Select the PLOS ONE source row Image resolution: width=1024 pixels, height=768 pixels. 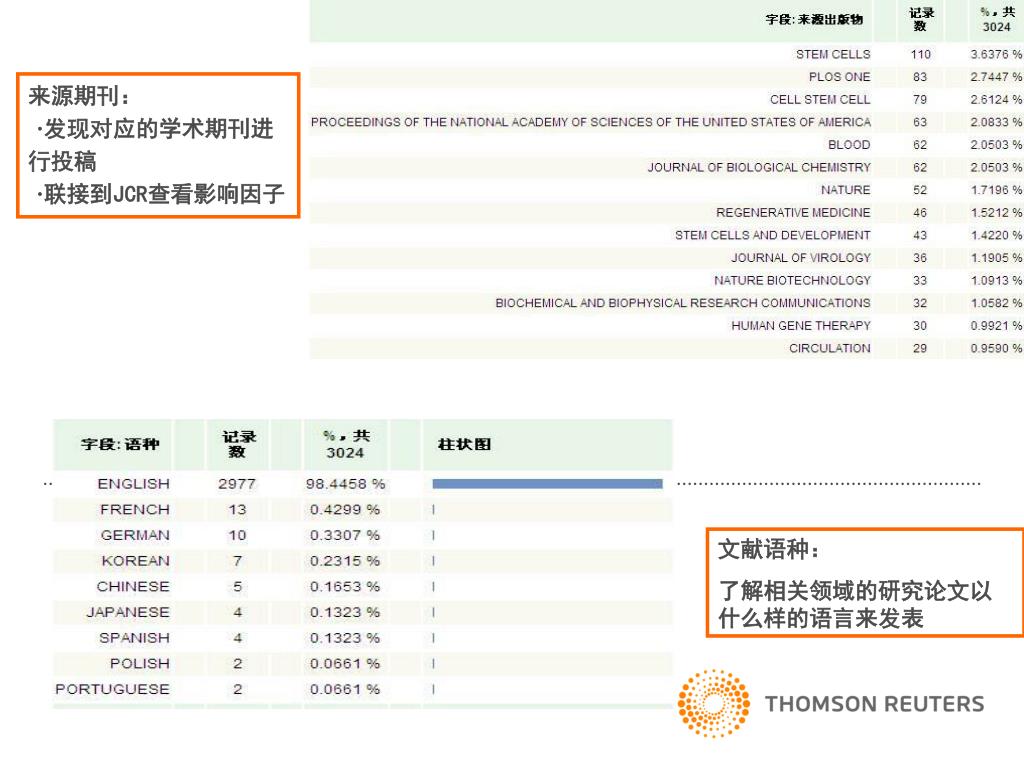pos(666,77)
